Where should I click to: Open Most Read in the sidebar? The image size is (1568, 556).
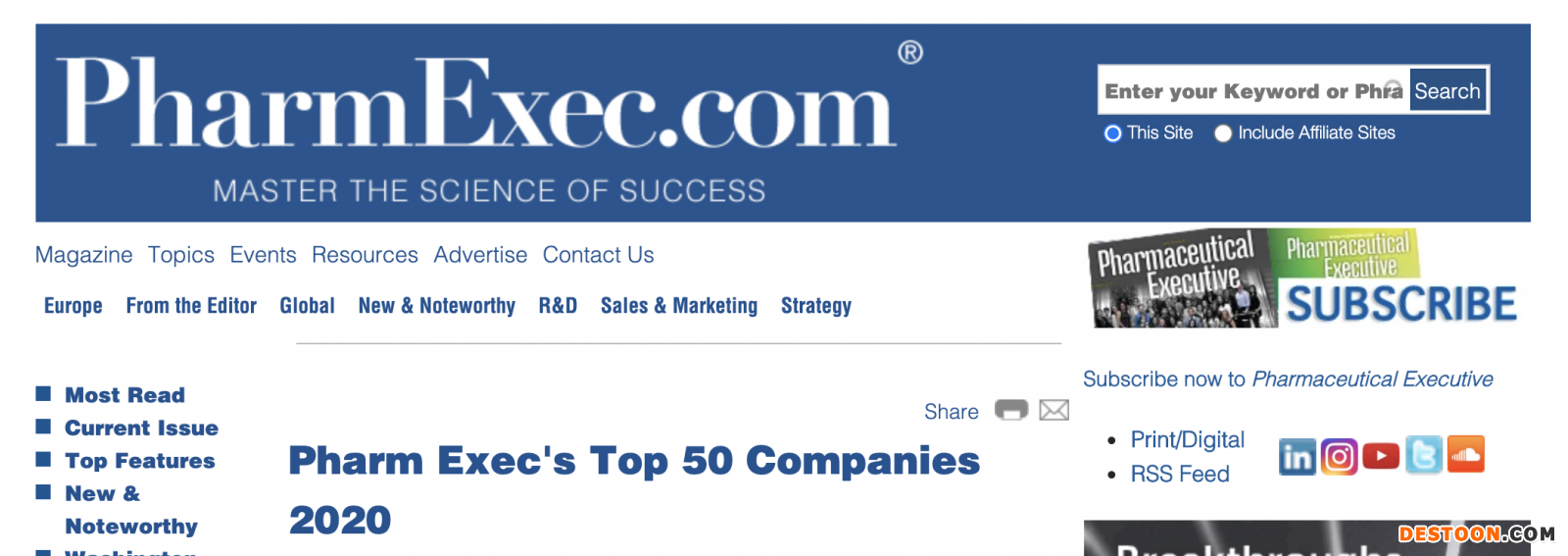124,395
